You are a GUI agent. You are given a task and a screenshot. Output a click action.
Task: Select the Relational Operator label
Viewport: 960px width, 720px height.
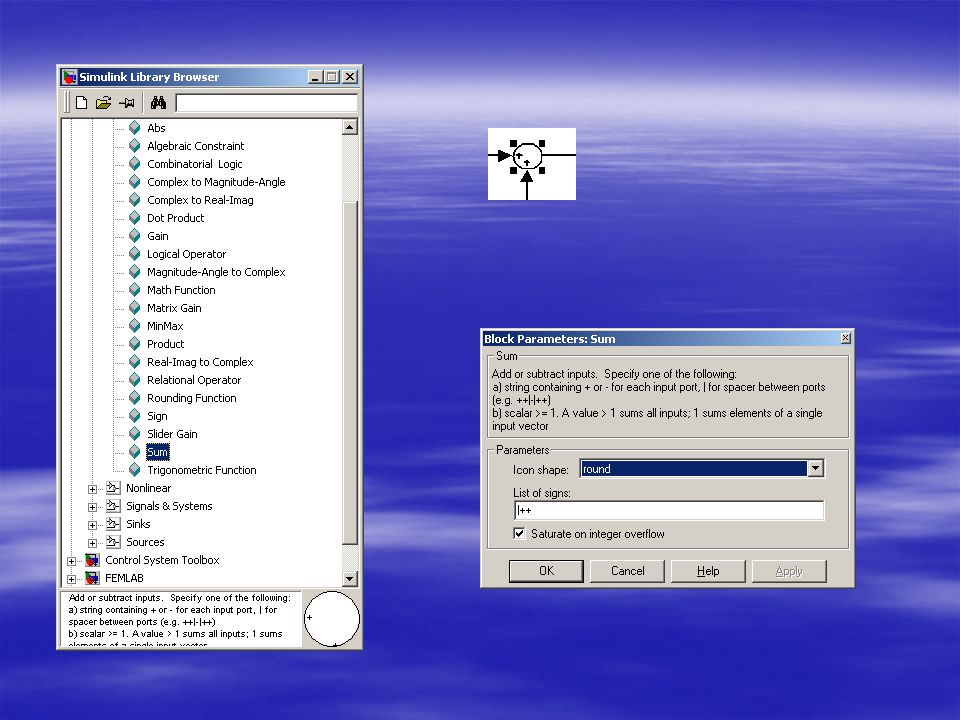pos(194,380)
